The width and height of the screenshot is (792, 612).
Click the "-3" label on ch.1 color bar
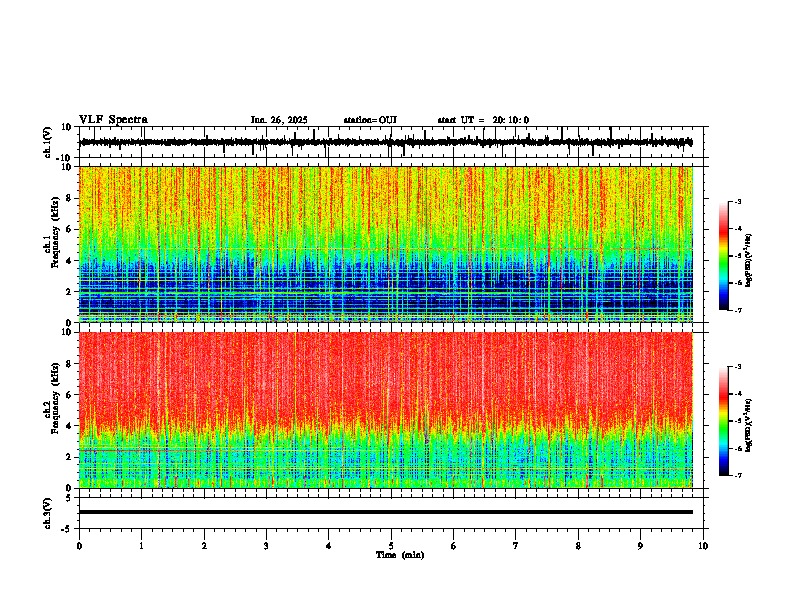pos(737,201)
